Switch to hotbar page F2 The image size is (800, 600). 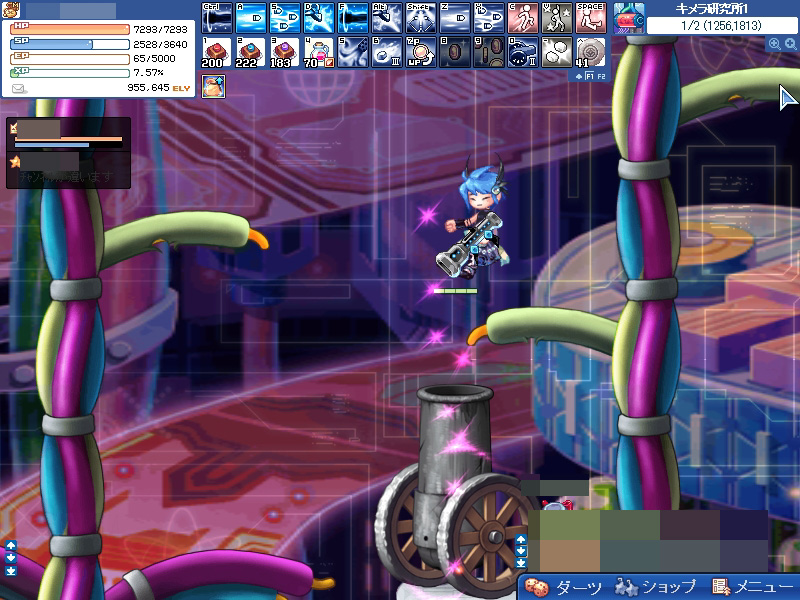[x=601, y=76]
